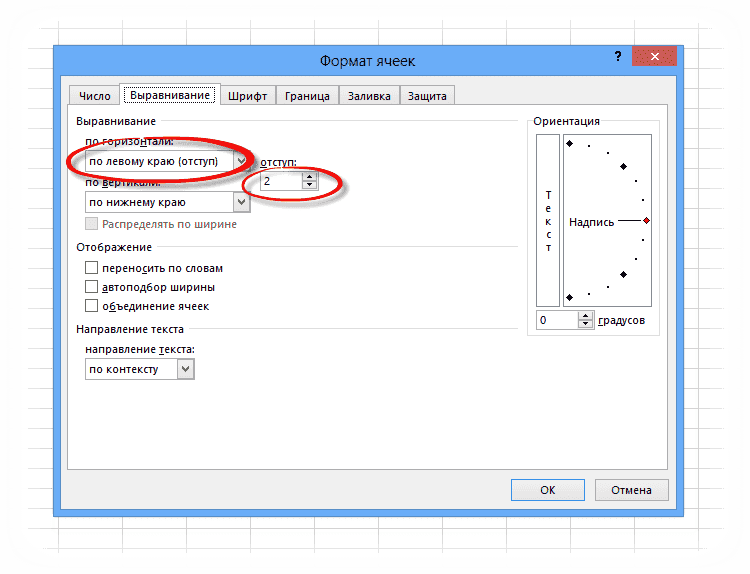Switch to the Граница tab

tap(307, 96)
